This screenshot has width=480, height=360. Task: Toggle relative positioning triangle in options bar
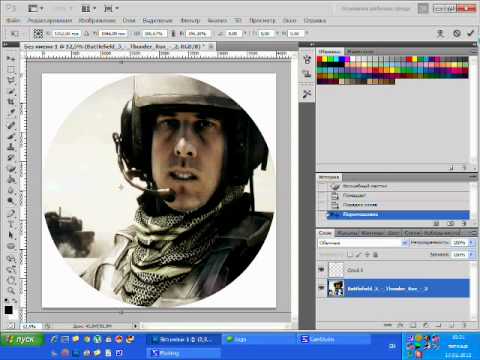coord(86,33)
